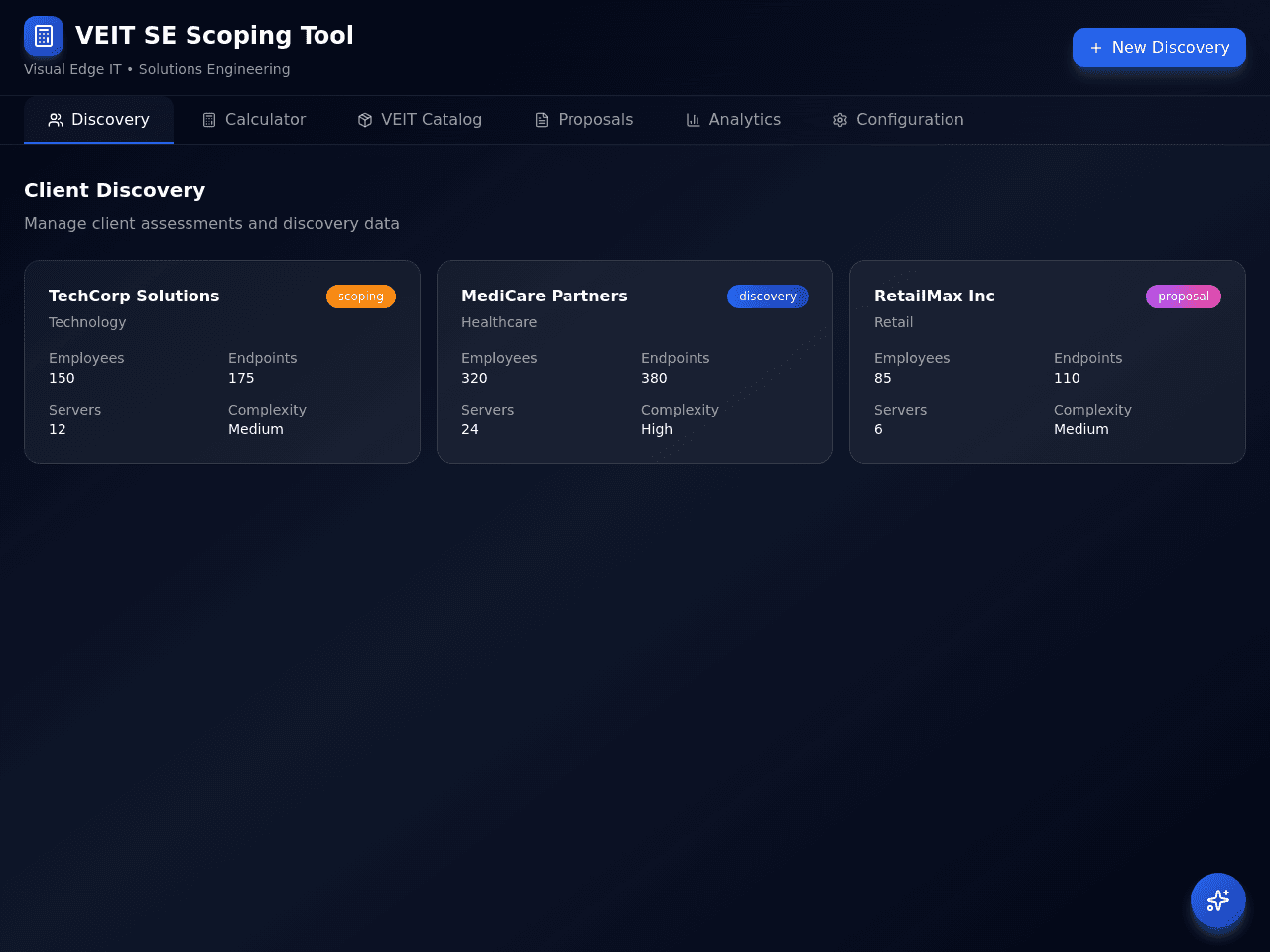Click the calculator app logo icon
This screenshot has width=1270, height=952.
pos(44,36)
